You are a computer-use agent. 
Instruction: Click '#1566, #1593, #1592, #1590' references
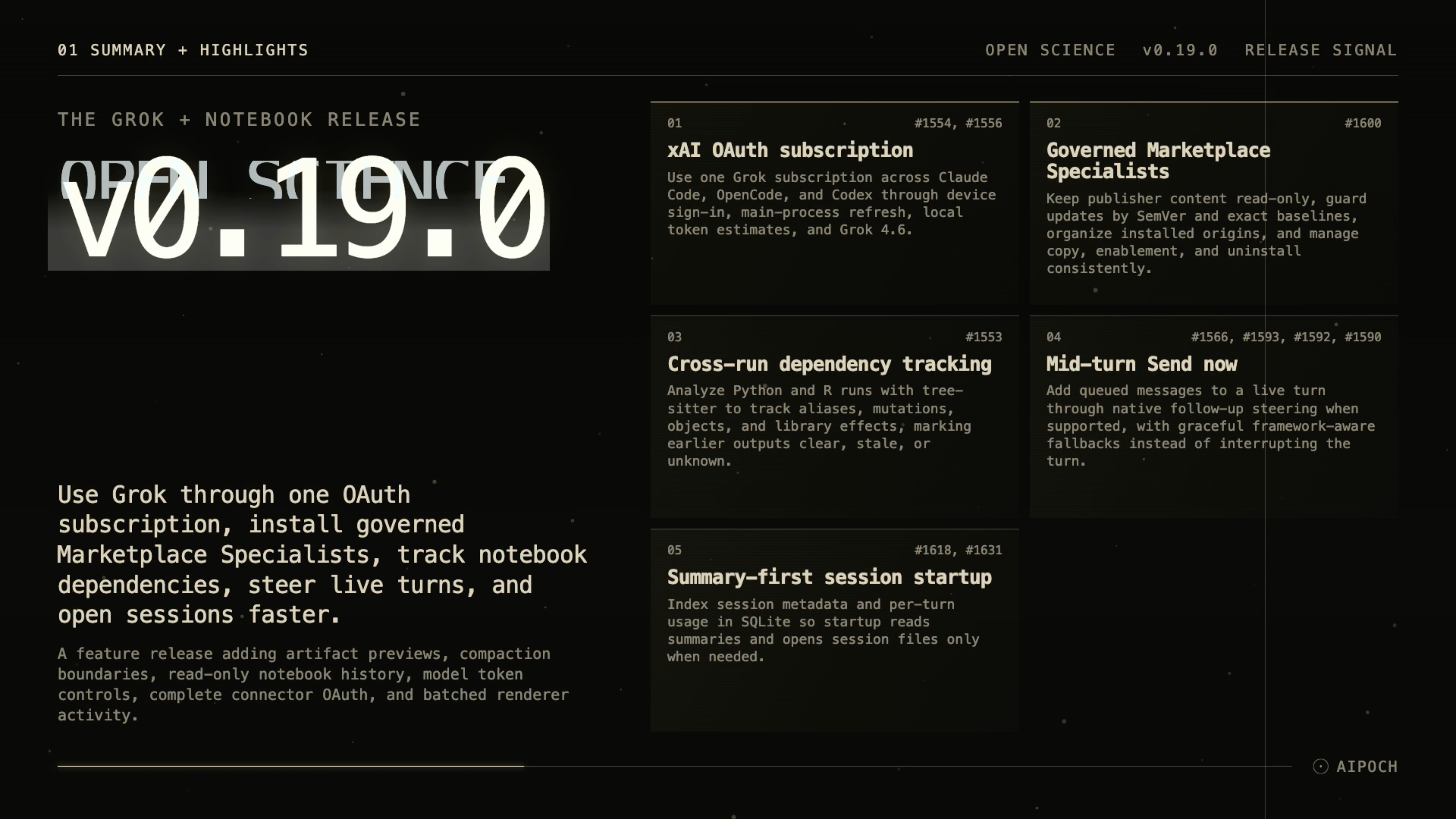coord(1286,337)
